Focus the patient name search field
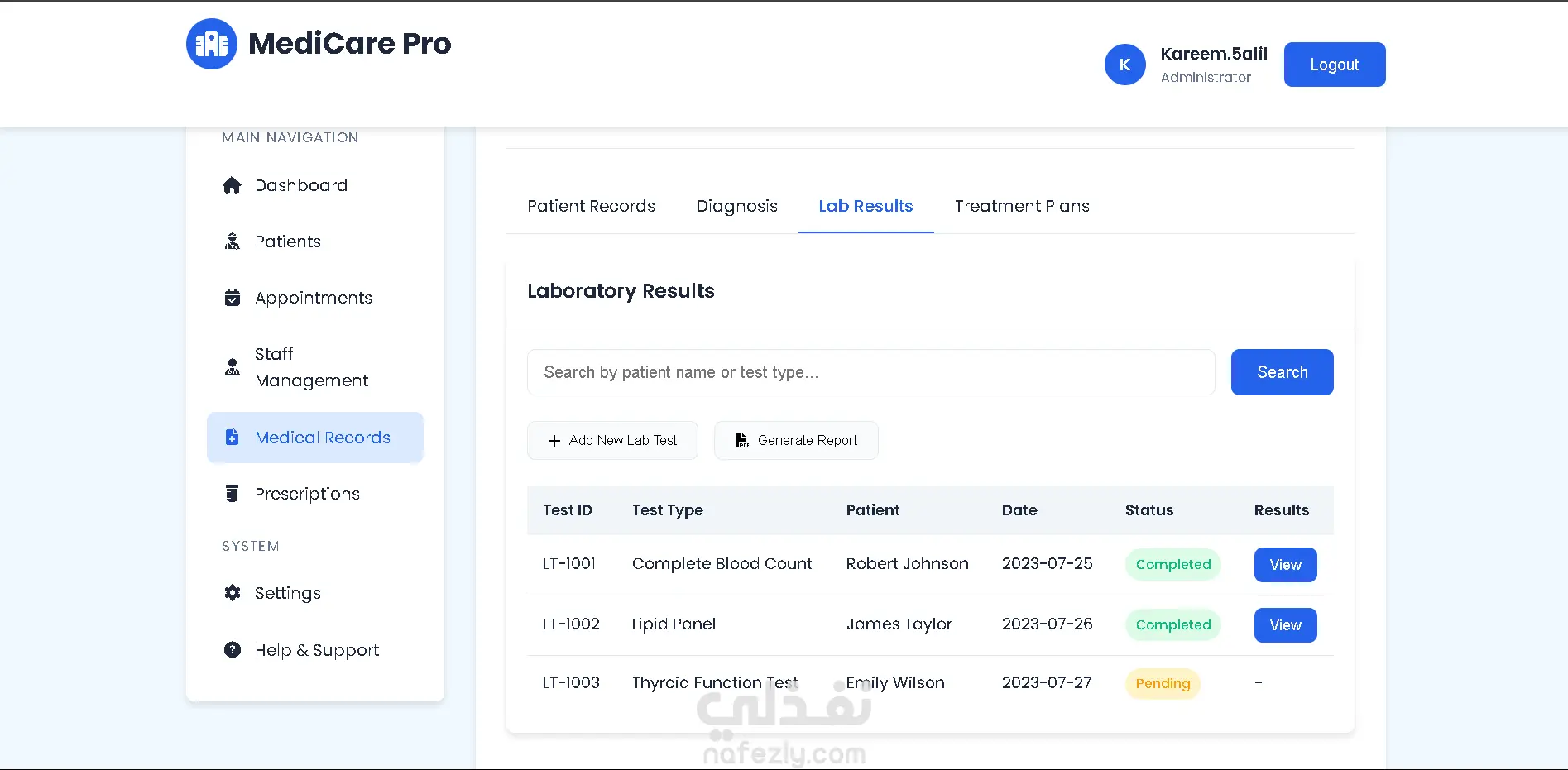The height and width of the screenshot is (770, 1568). click(870, 372)
